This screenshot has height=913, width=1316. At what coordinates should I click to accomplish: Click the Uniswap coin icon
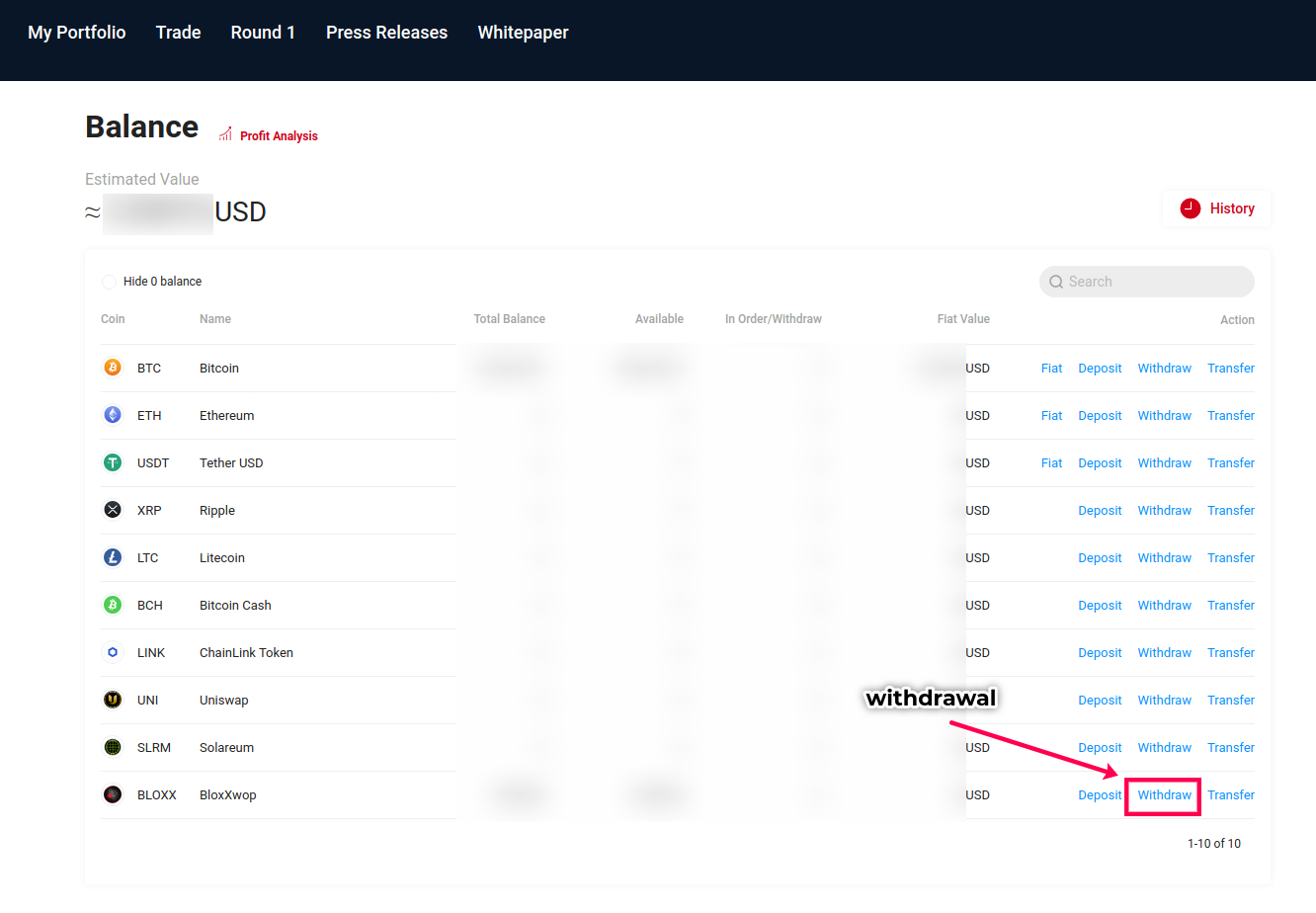point(113,700)
